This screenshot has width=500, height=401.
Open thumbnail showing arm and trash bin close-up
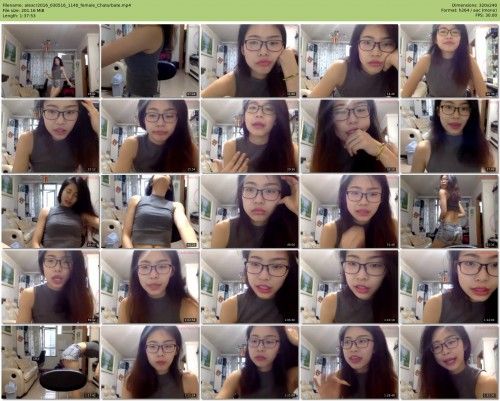pyautogui.click(x=150, y=61)
